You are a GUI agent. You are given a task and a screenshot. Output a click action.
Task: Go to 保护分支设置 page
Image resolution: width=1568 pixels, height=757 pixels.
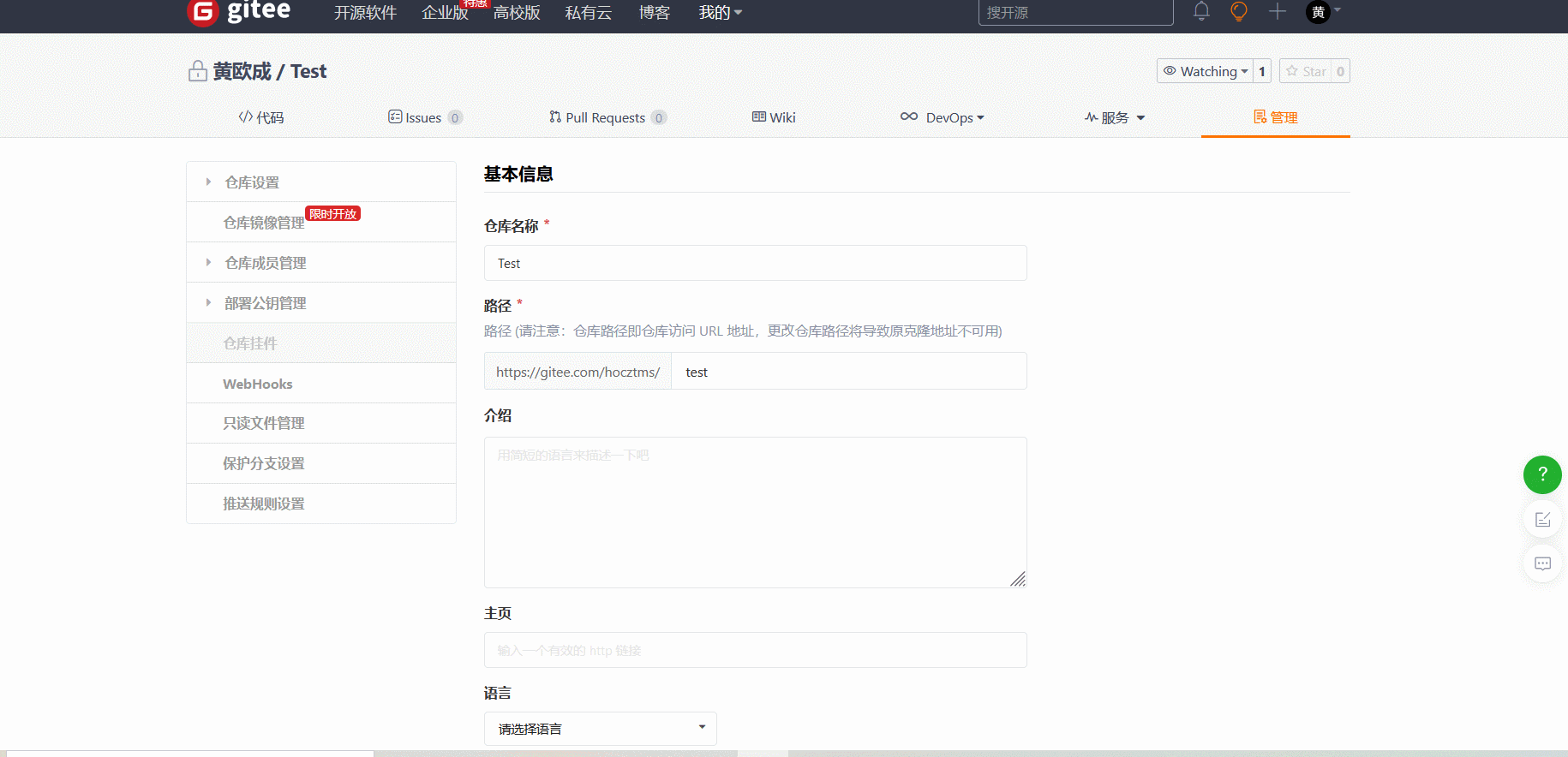(264, 463)
